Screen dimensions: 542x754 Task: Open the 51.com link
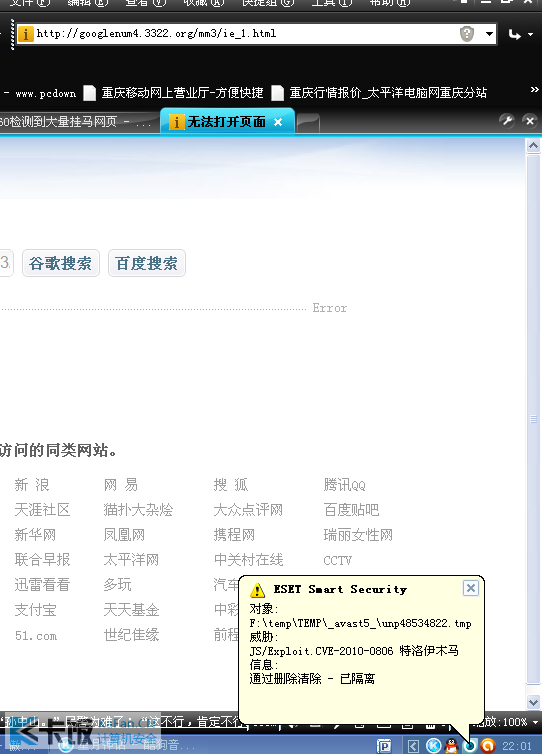[36, 636]
